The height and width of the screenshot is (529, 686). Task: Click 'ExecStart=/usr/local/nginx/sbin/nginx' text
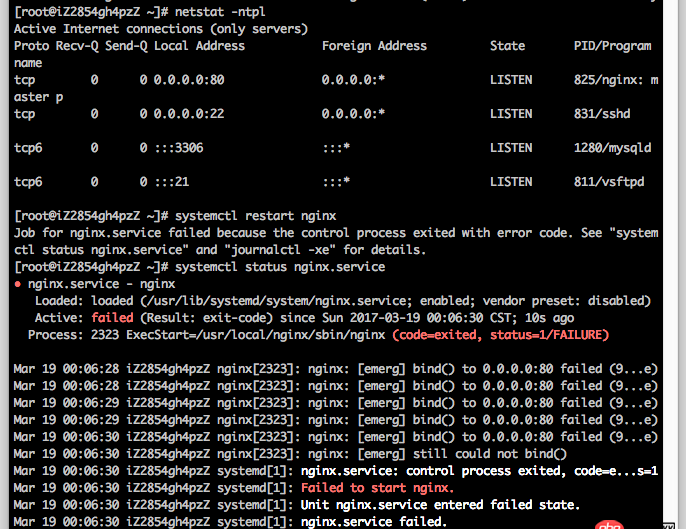pos(256,335)
